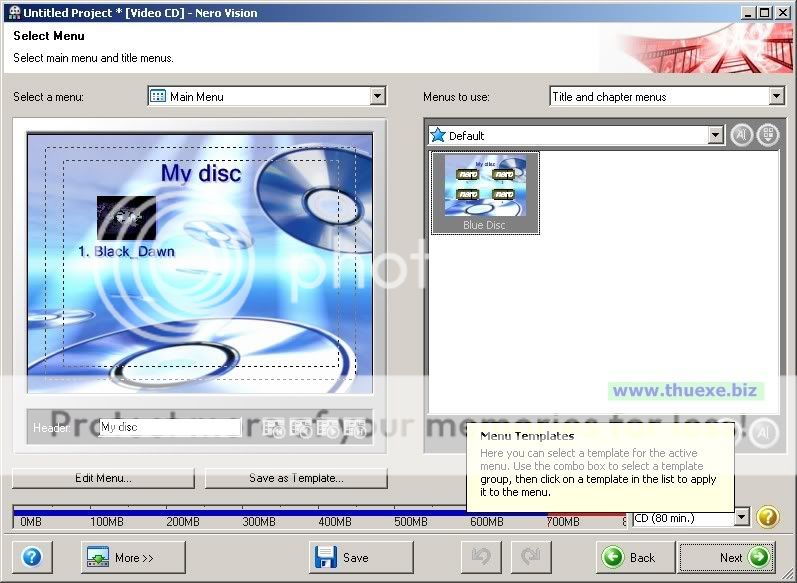Click first navigation icon beside Header field
The width and height of the screenshot is (797, 583).
[x=273, y=428]
